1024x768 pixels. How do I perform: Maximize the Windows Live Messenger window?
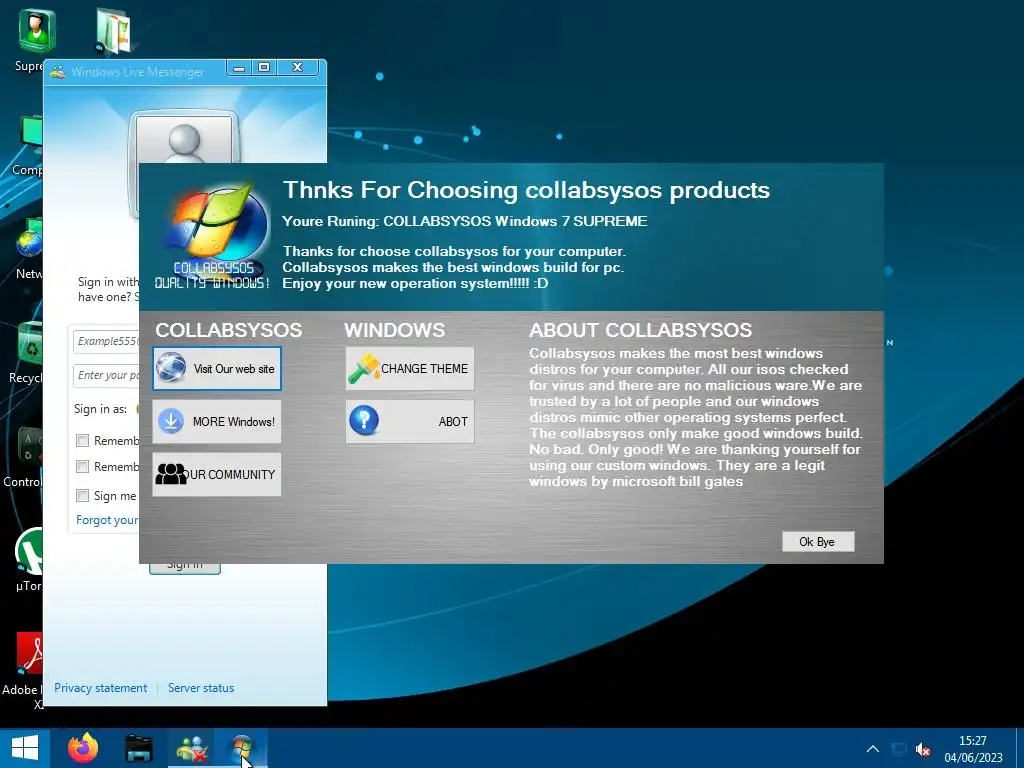tap(264, 68)
